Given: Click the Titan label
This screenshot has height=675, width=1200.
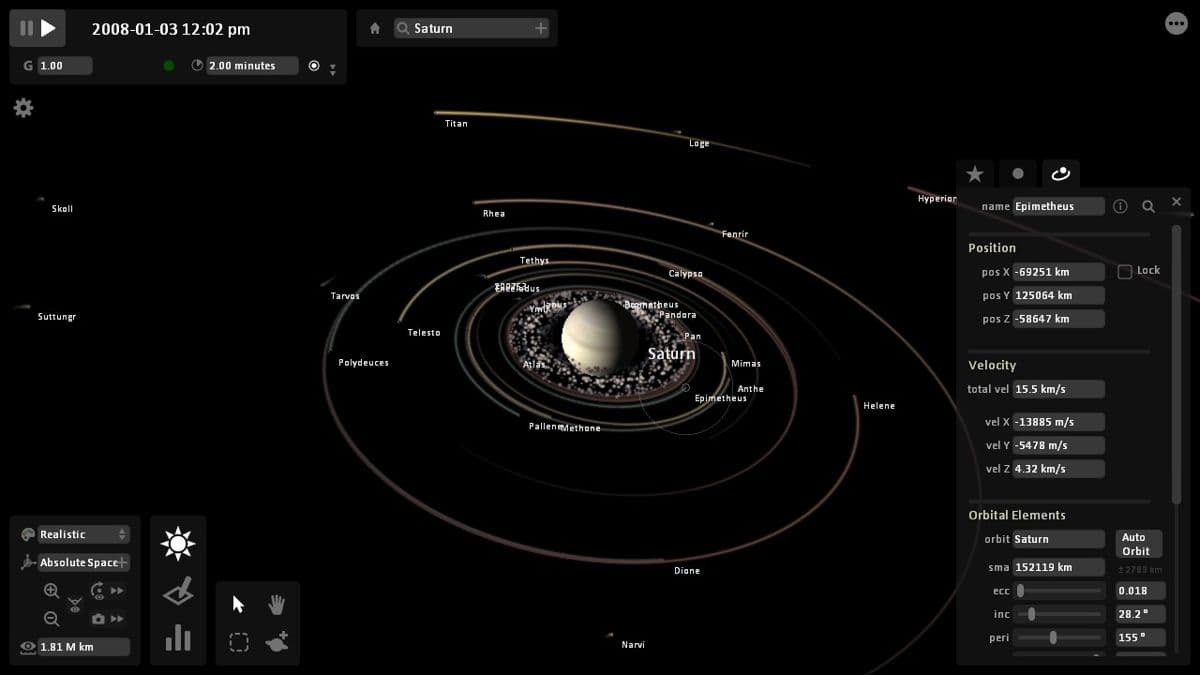Looking at the screenshot, I should [x=456, y=123].
